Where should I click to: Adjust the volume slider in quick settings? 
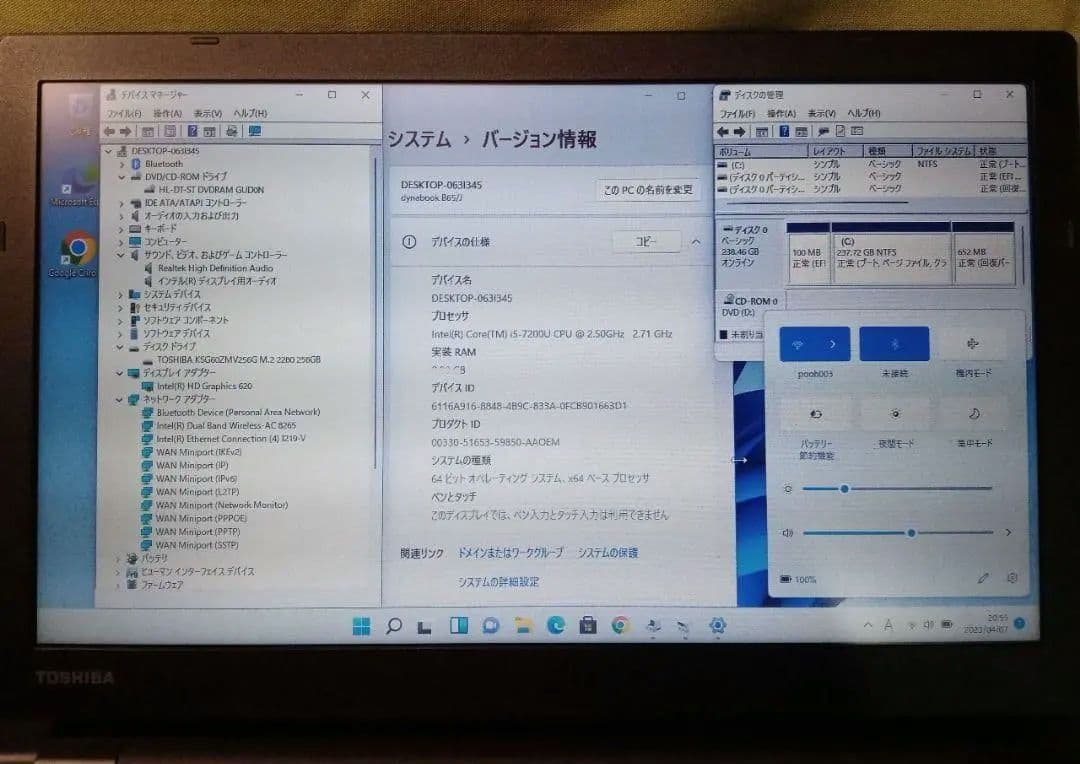[x=909, y=533]
